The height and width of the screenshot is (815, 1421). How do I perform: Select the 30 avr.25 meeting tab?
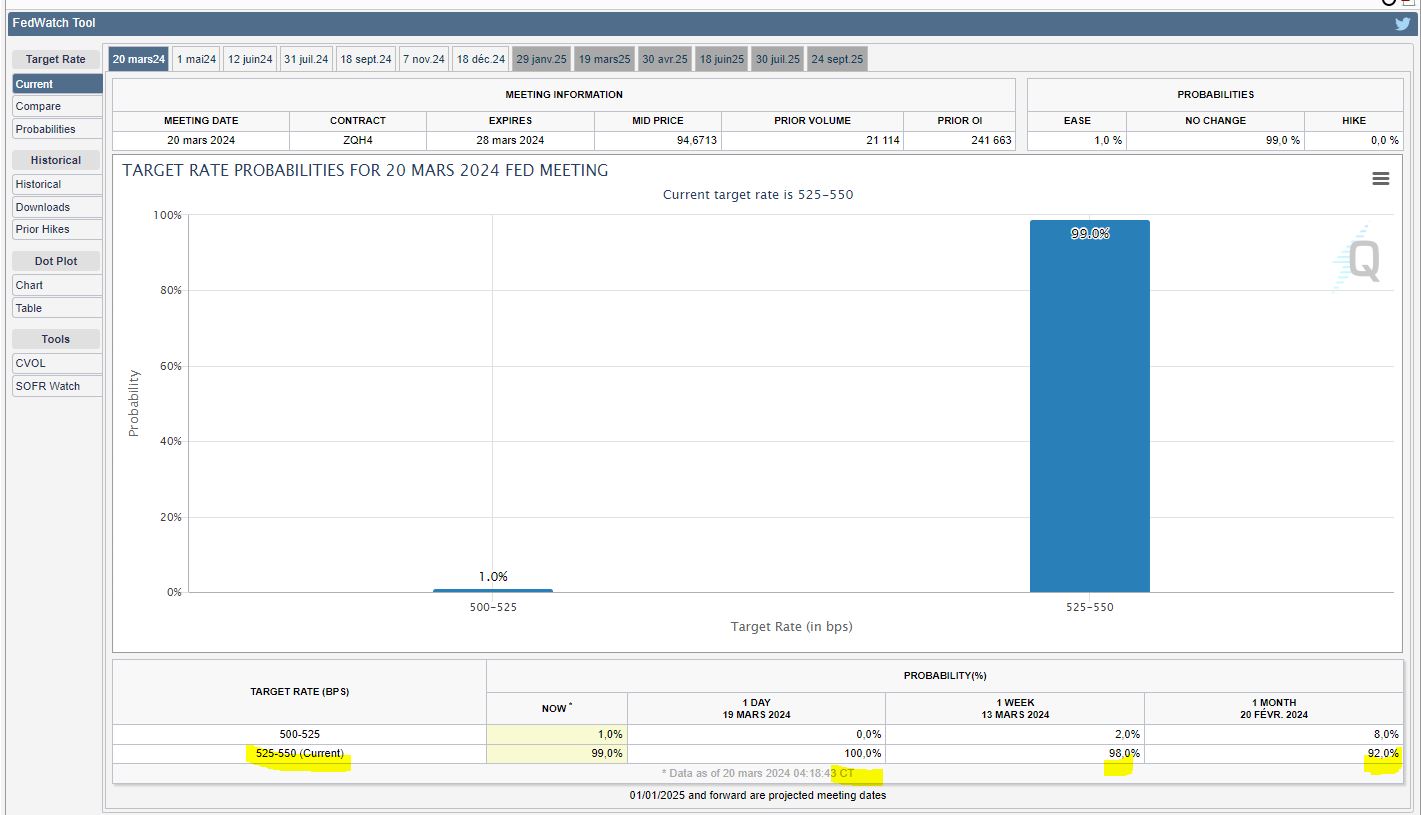(665, 59)
